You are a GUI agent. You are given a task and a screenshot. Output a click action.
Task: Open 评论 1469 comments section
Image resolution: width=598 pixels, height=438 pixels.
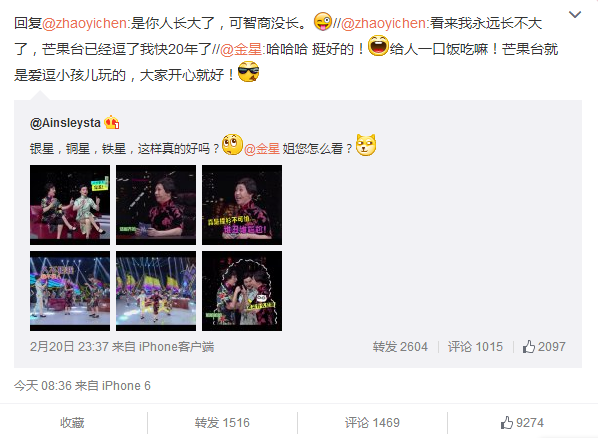click(x=372, y=423)
